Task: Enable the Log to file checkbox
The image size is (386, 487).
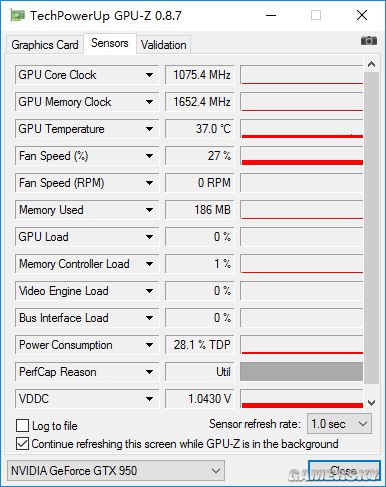Action: (22, 426)
